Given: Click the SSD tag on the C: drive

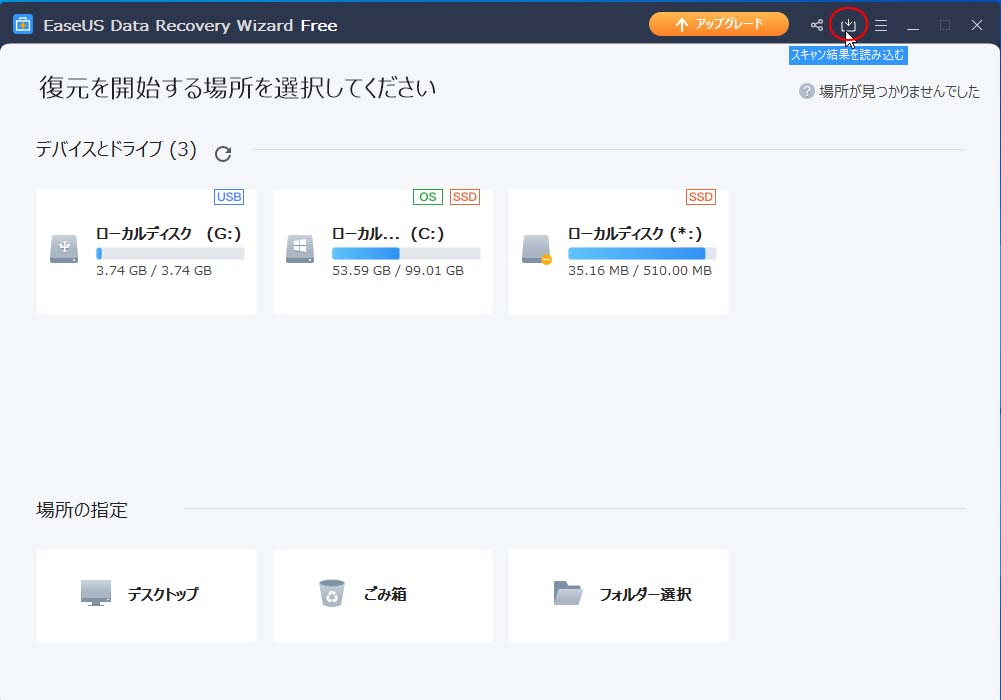Looking at the screenshot, I should point(464,197).
